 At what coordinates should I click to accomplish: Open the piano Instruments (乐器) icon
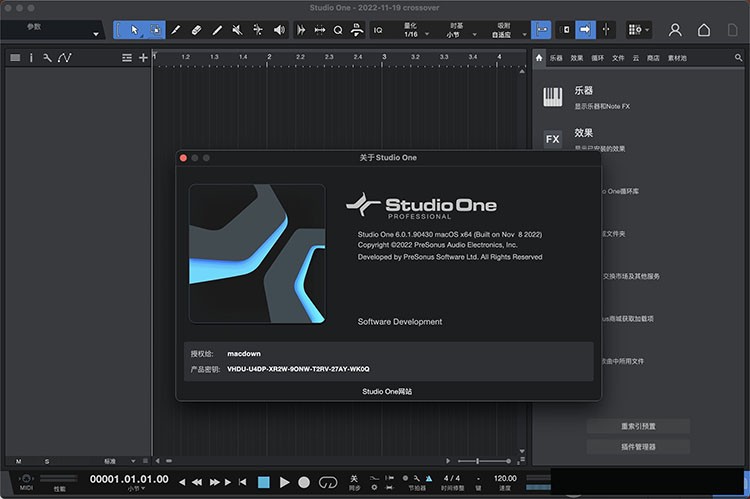pyautogui.click(x=553, y=96)
